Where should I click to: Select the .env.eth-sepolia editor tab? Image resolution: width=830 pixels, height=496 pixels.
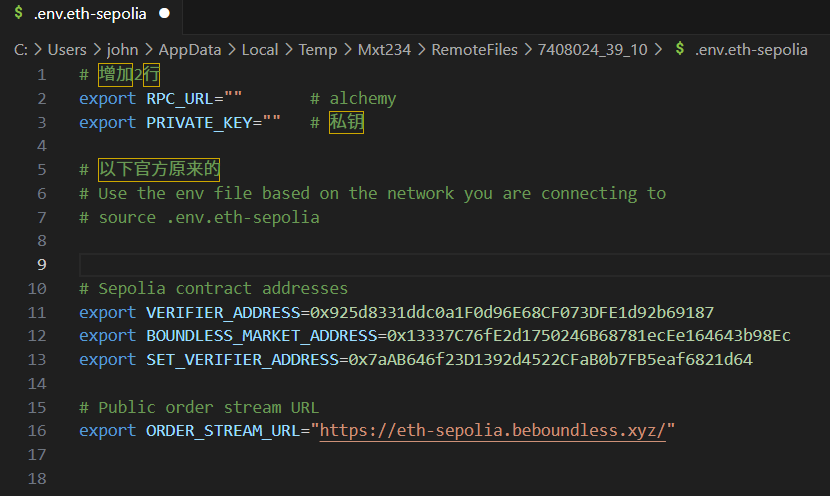[92, 14]
